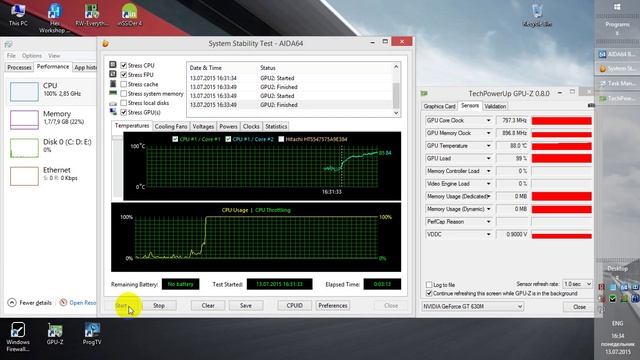Open the VDDC sensor dropdown
Image resolution: width=640 pixels, height=360 pixels.
(x=488, y=234)
